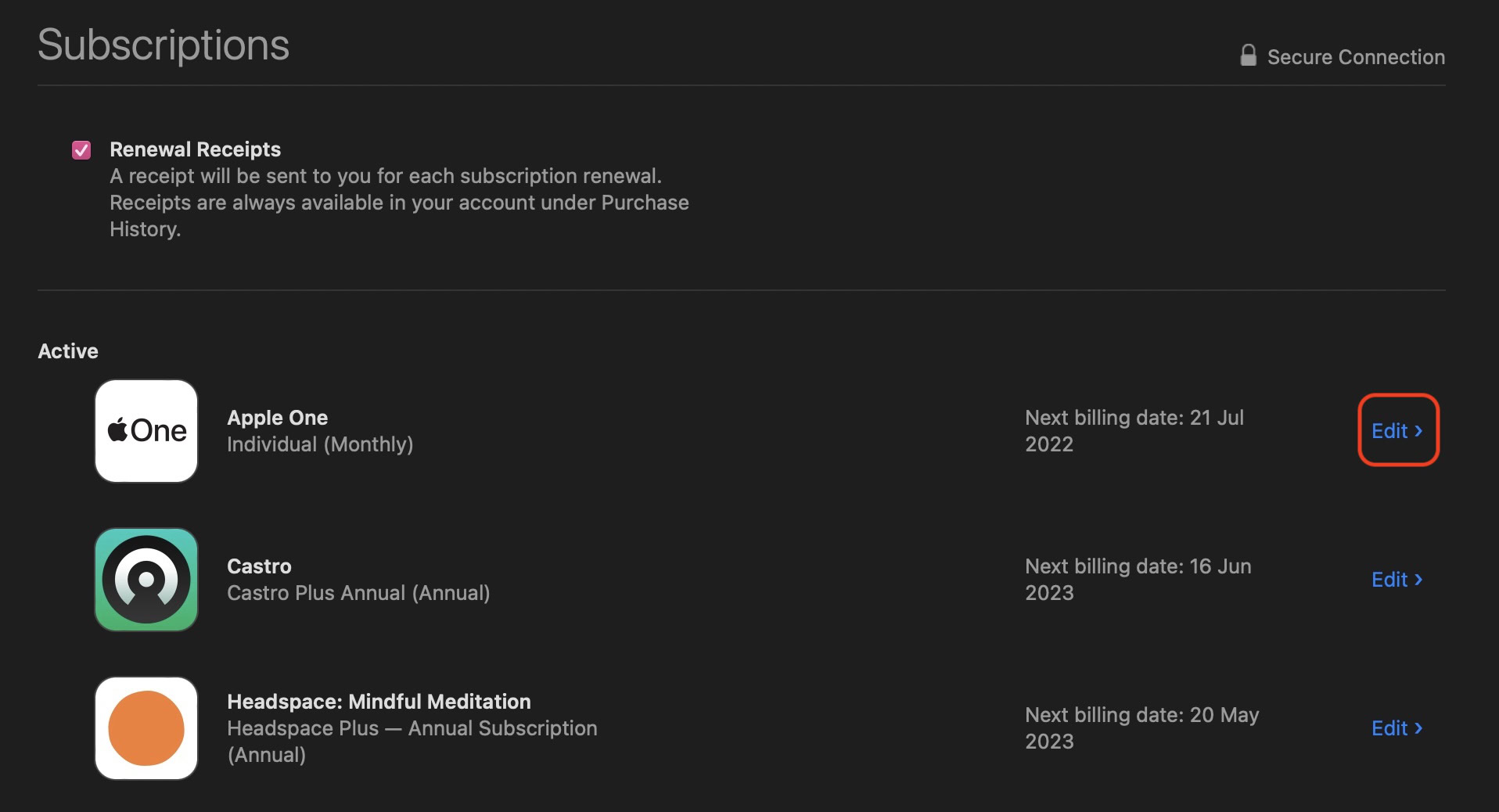Select the Castro subscription title
This screenshot has height=812, width=1499.
[259, 566]
